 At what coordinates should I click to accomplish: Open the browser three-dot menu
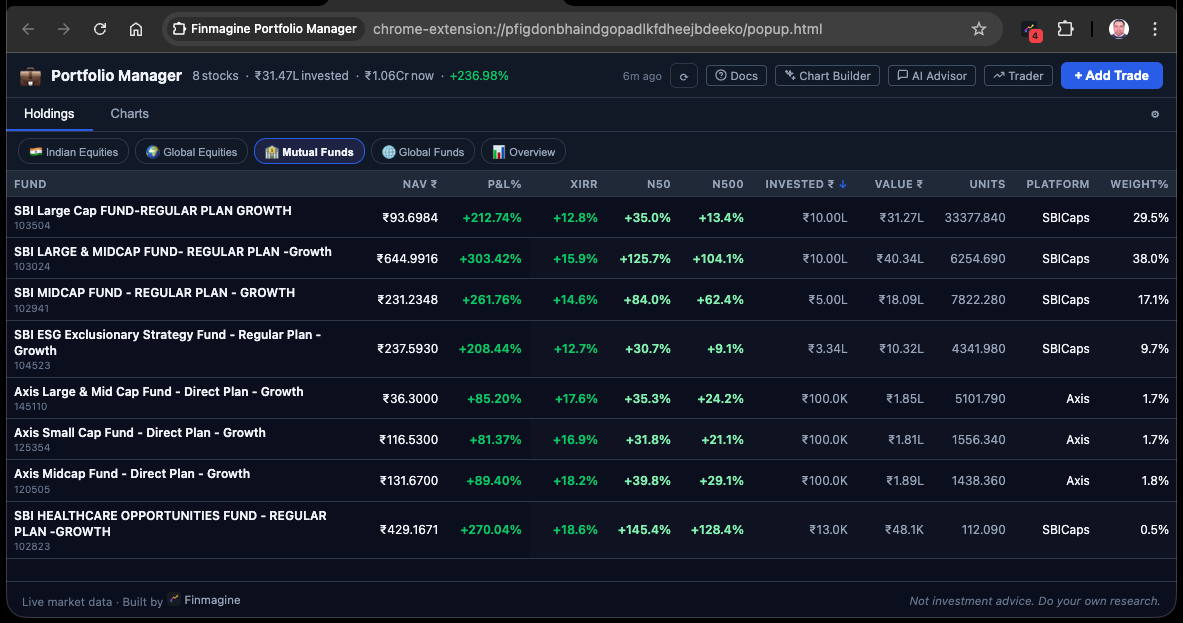tap(1155, 29)
